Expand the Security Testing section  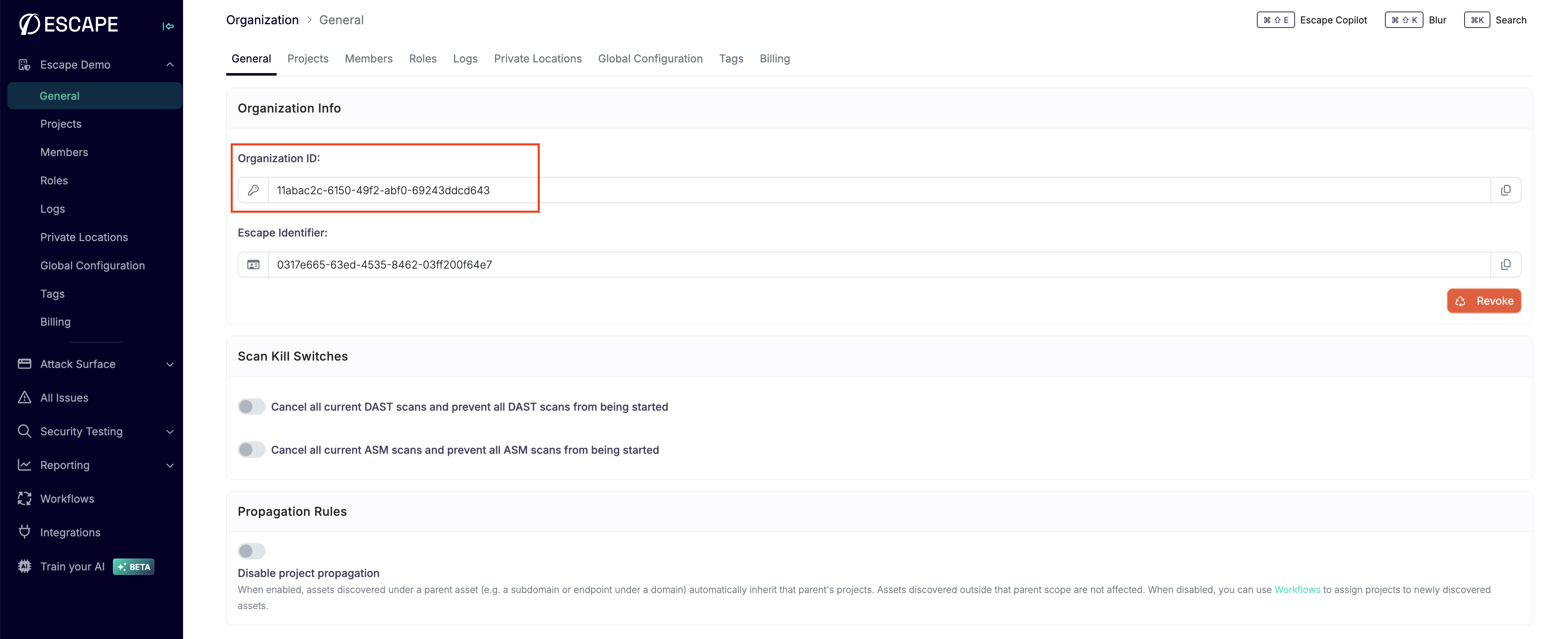click(x=170, y=431)
